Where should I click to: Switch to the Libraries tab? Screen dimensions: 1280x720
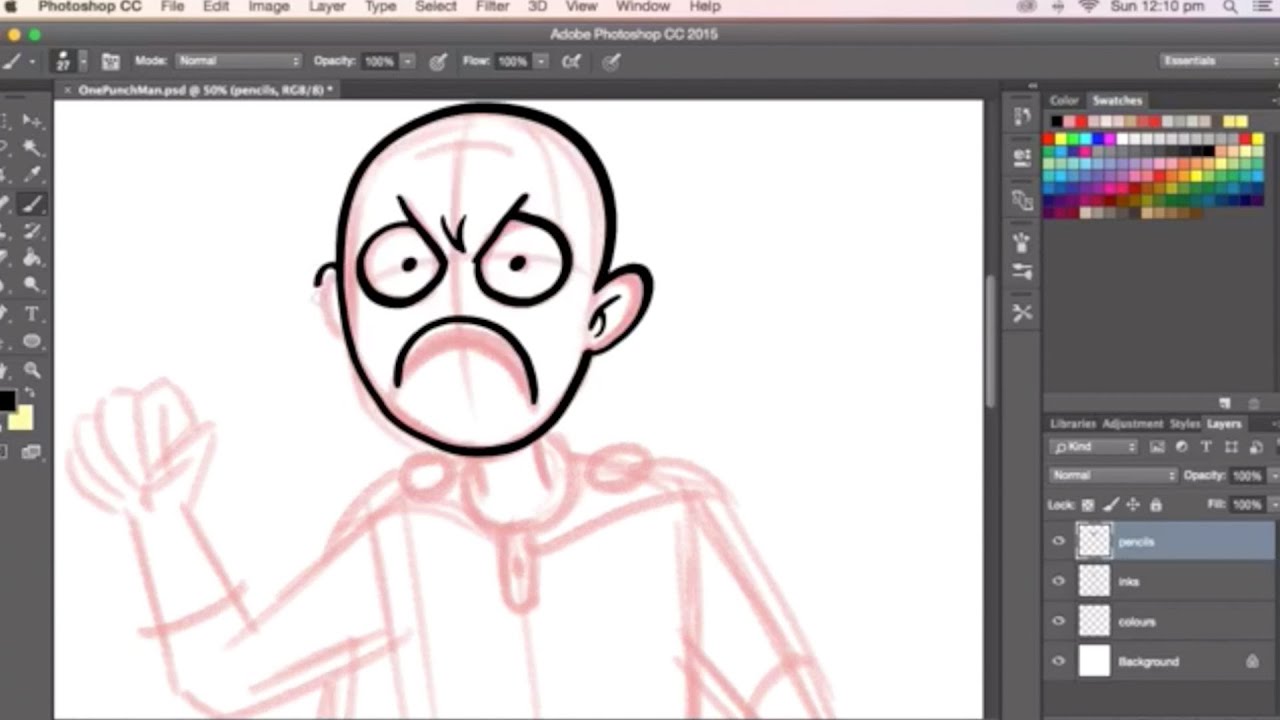1073,424
